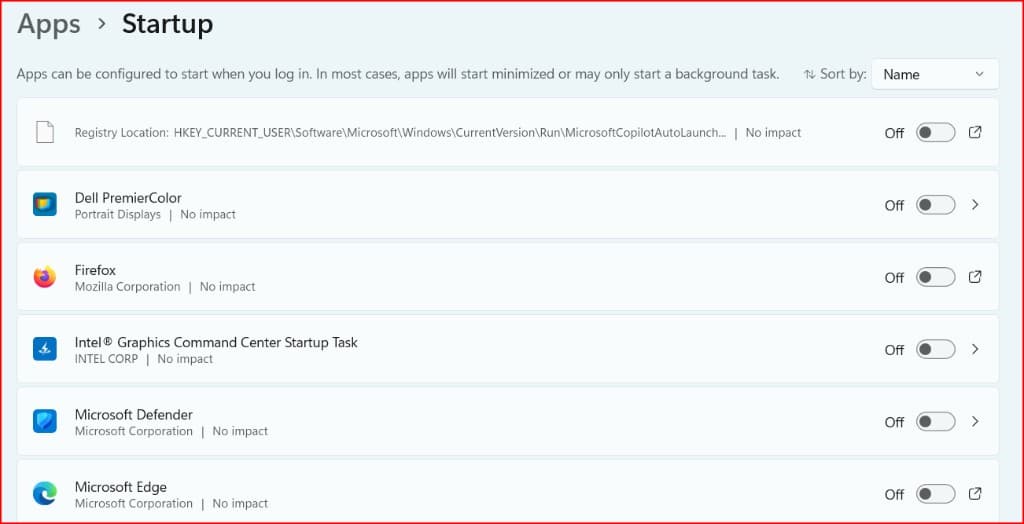Click Intel® Graphics Command Center Startup Task label
Screen dimensions: 1024x524
point(216,342)
